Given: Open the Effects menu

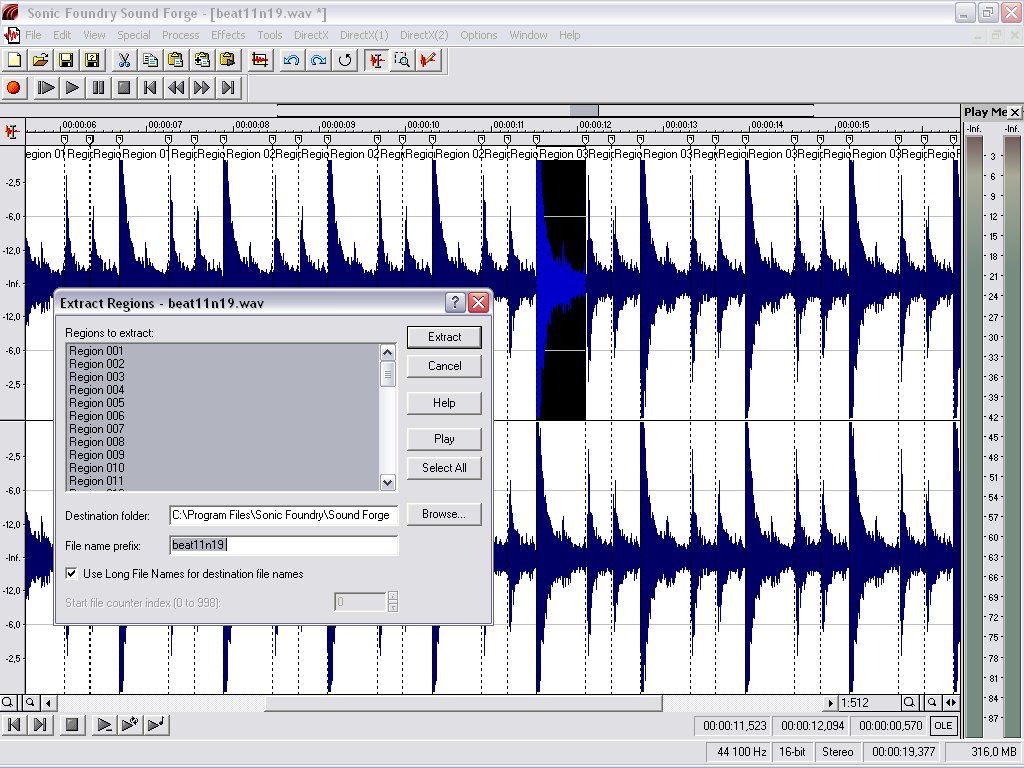Looking at the screenshot, I should click(x=228, y=35).
